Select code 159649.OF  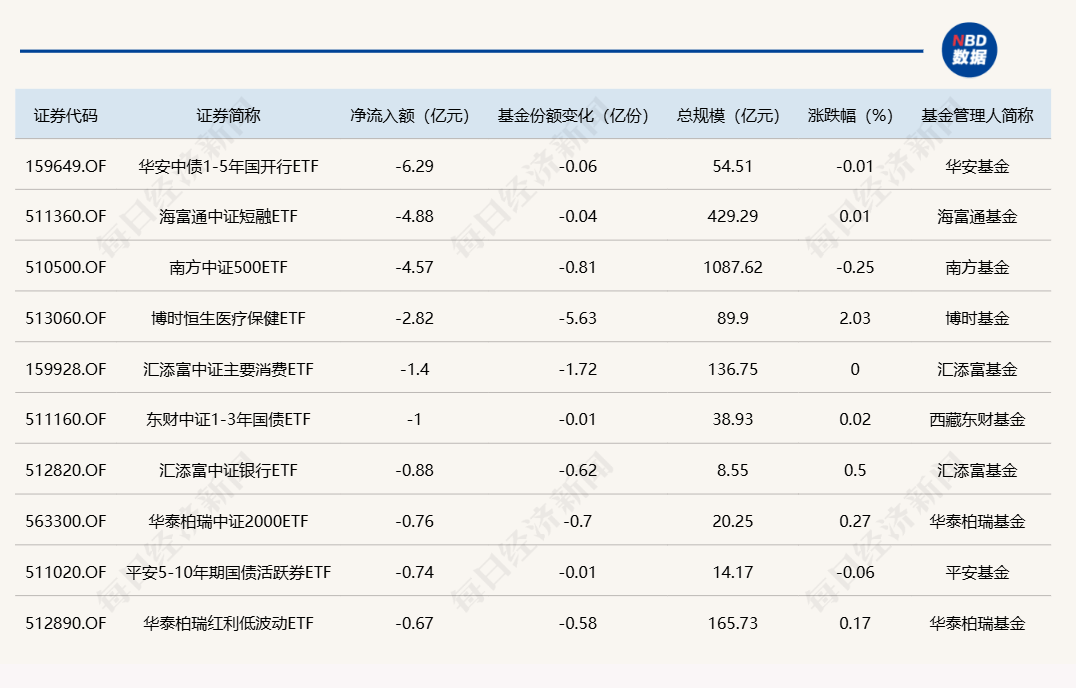(x=66, y=166)
